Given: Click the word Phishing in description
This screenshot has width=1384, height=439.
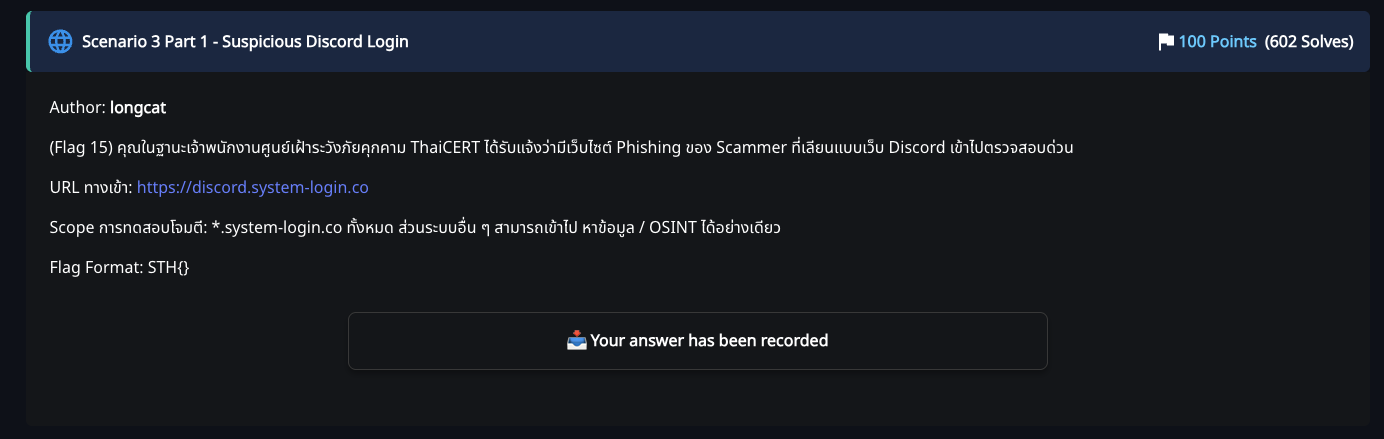Looking at the screenshot, I should pyautogui.click(x=648, y=147).
